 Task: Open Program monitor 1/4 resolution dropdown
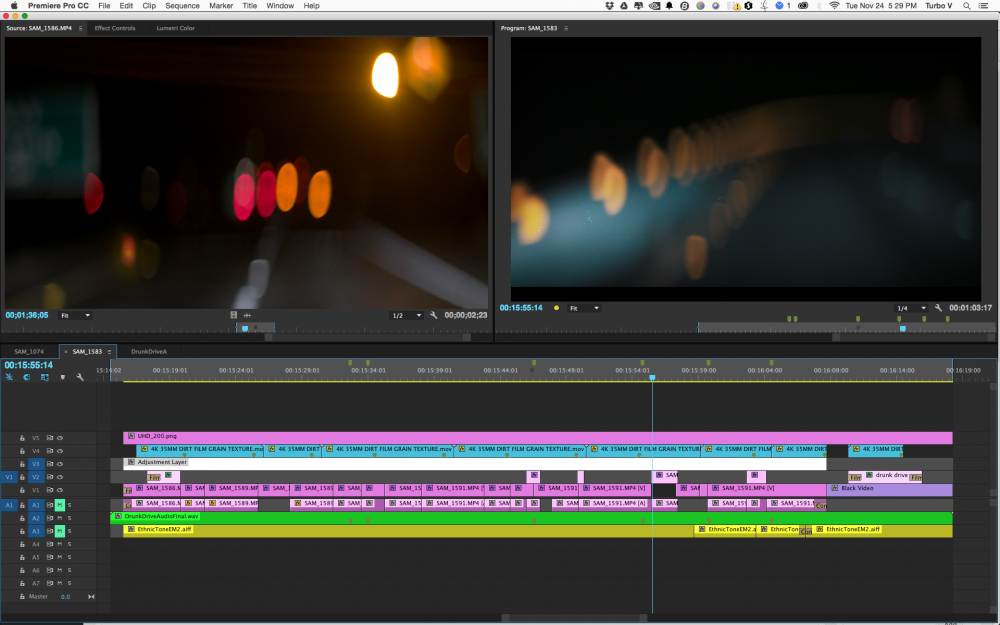pos(909,308)
